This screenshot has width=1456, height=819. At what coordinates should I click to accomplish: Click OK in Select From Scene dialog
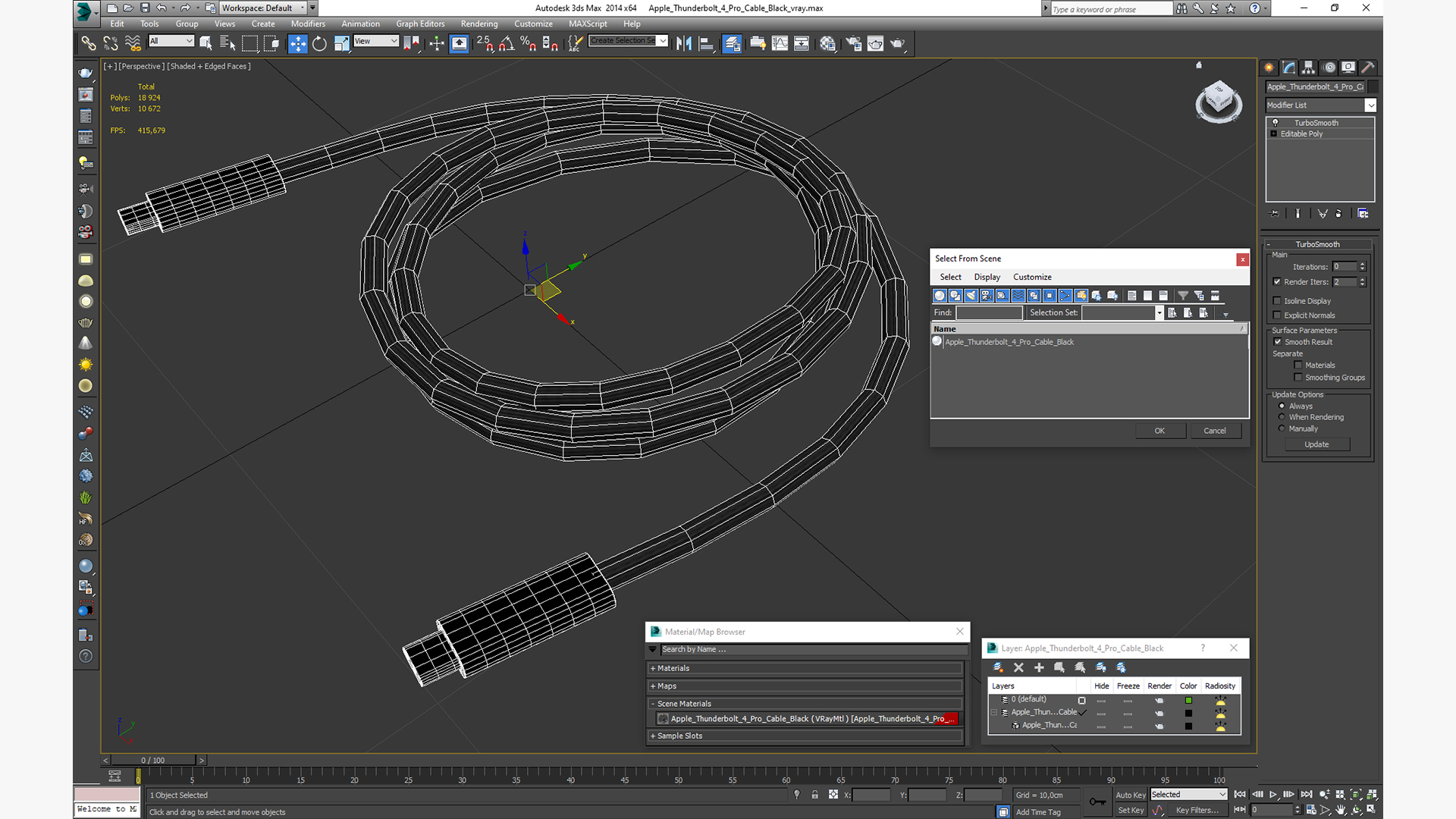[1159, 431]
